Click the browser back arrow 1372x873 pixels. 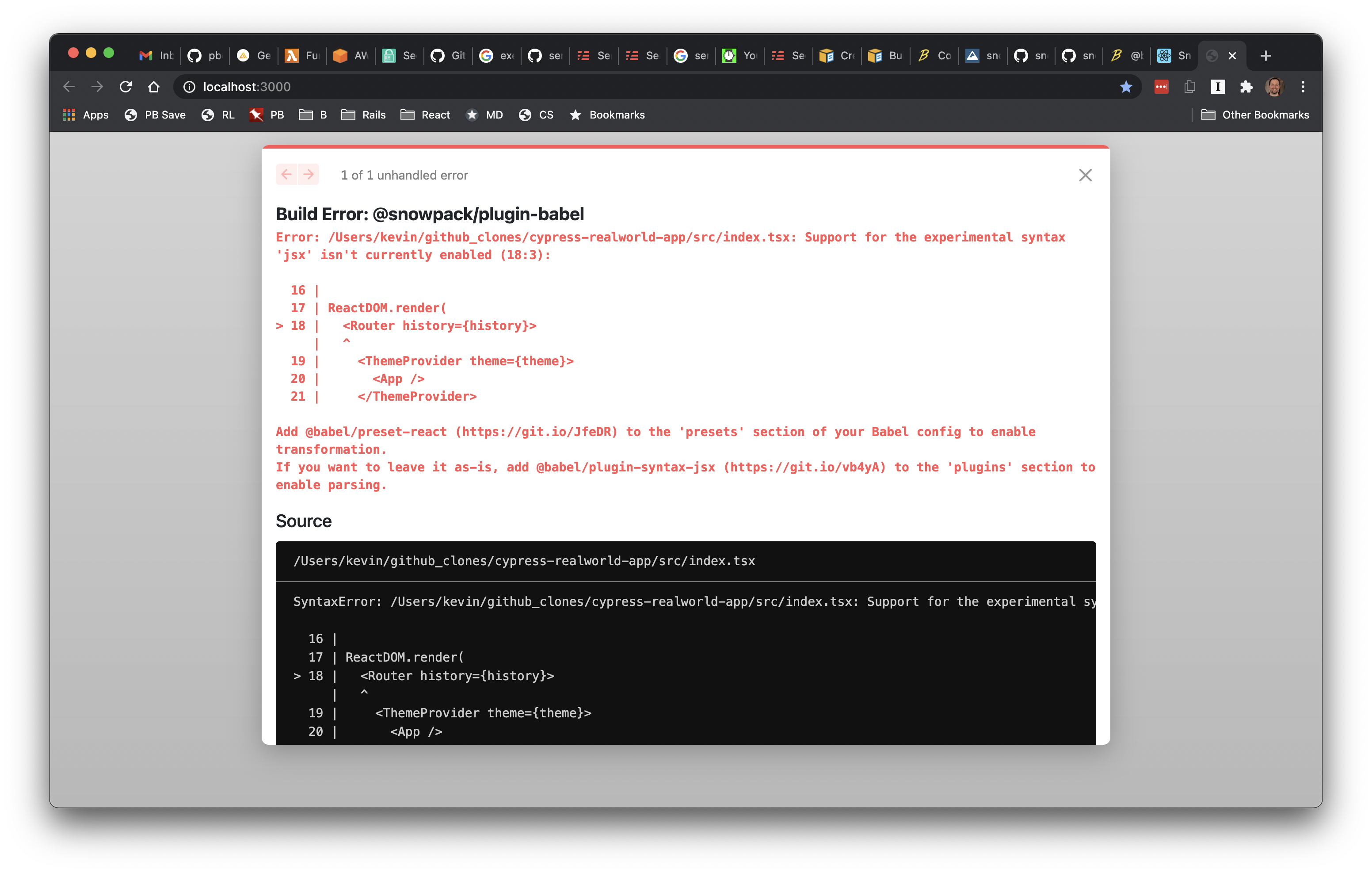point(69,87)
